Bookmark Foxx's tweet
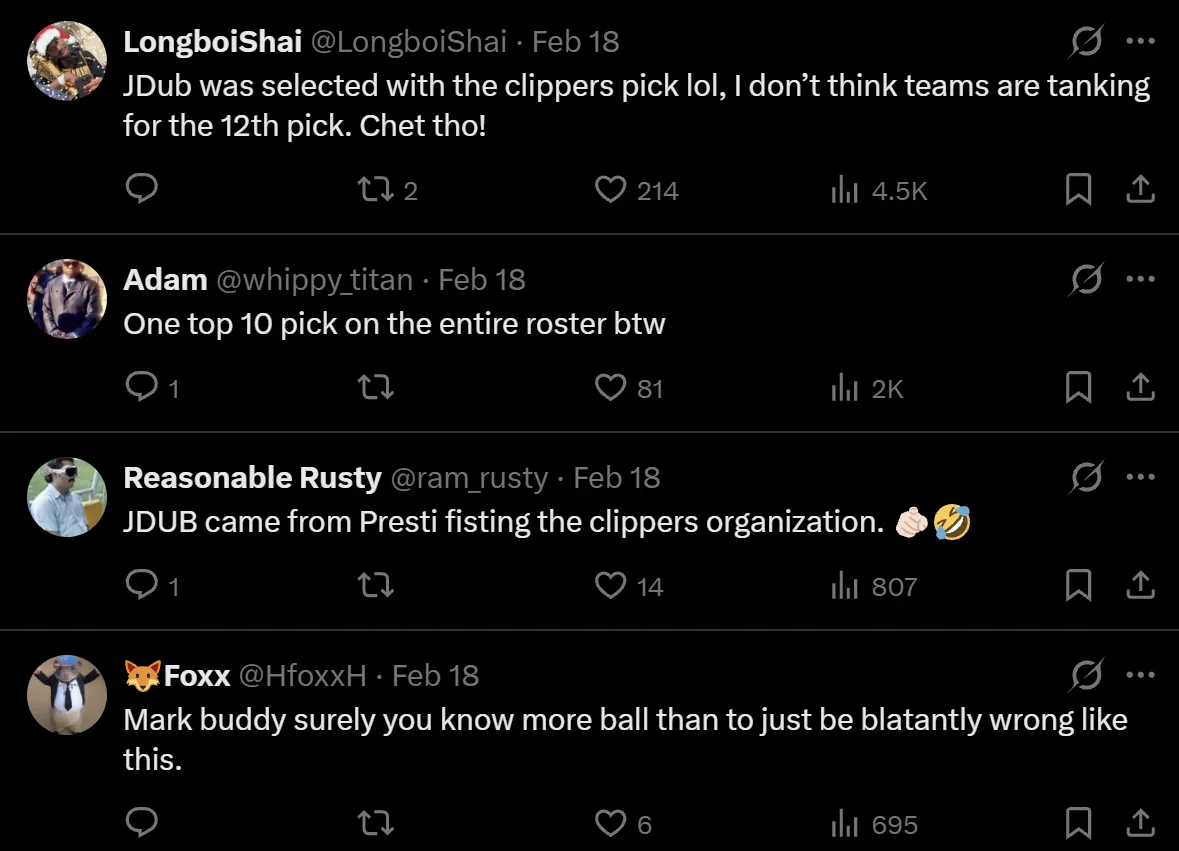This screenshot has width=1179, height=851. (x=1078, y=823)
